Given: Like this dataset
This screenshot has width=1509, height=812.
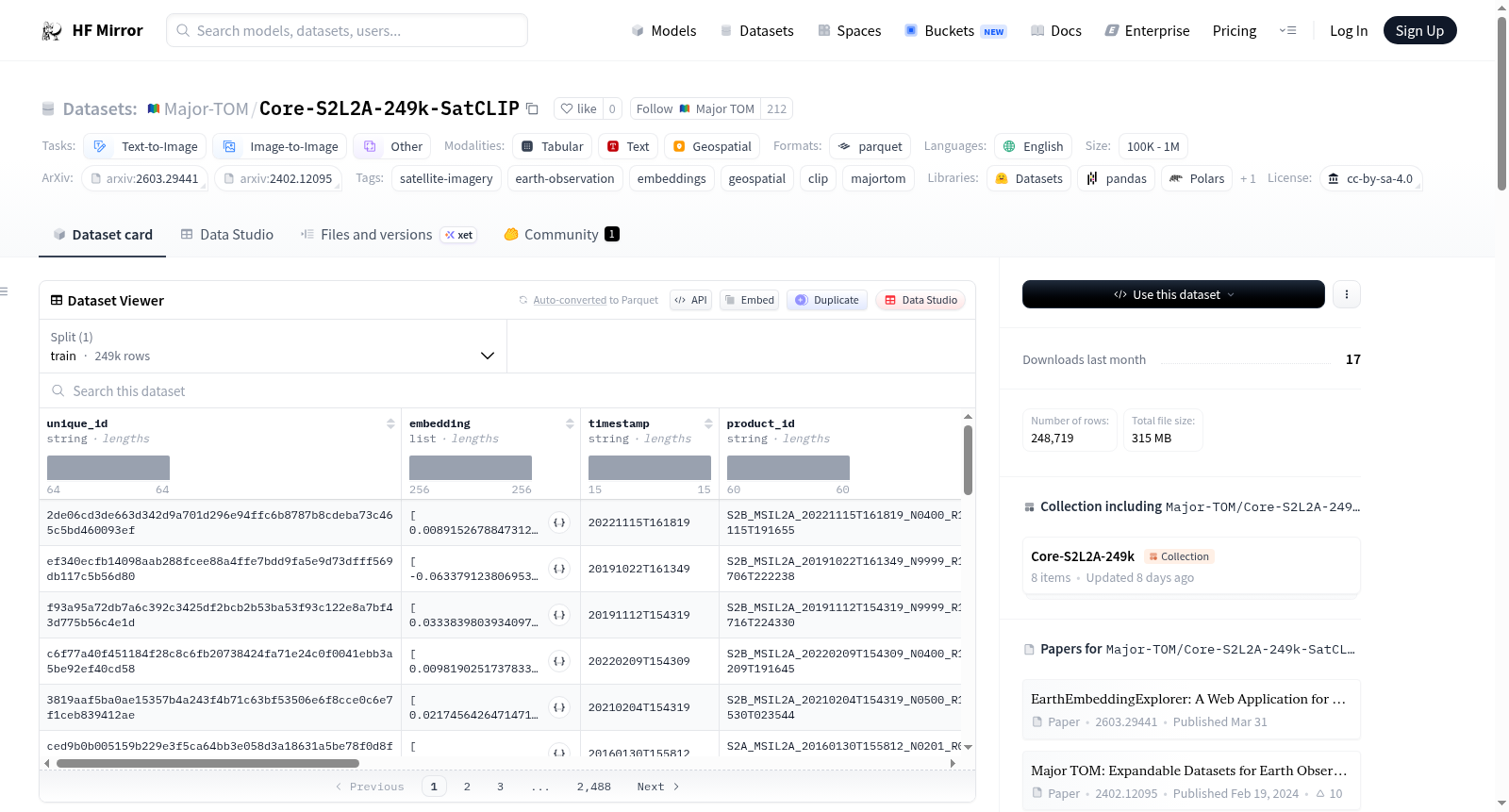Looking at the screenshot, I should [579, 108].
